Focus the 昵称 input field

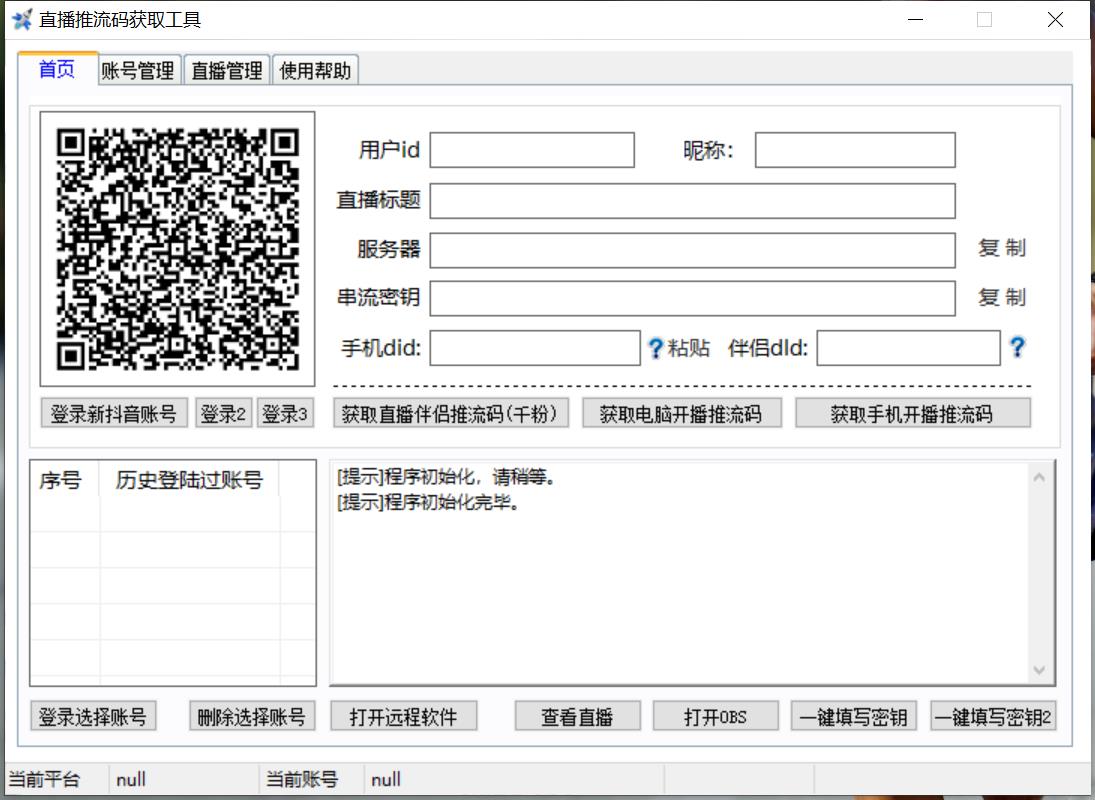(855, 150)
